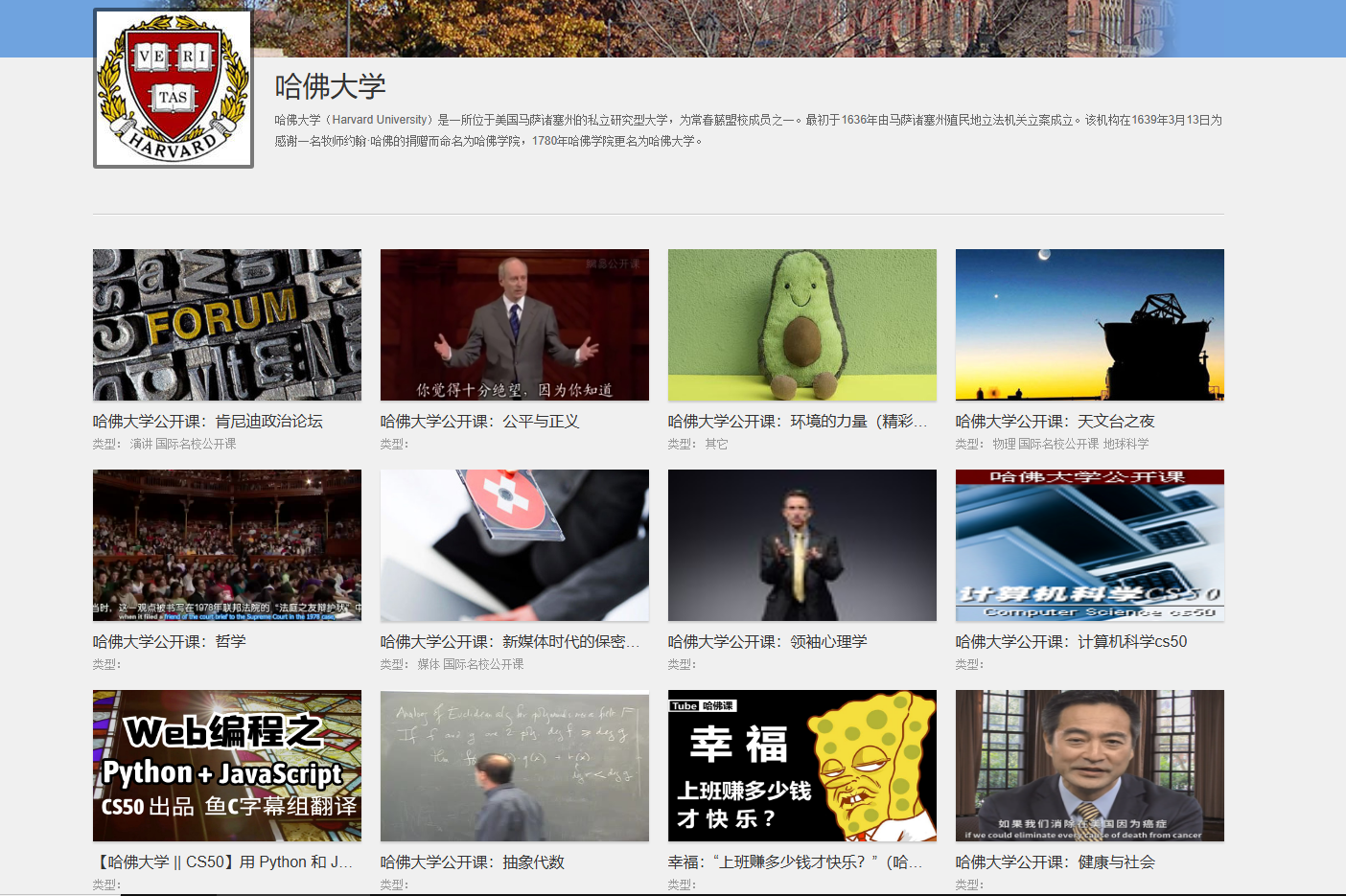The image size is (1346, 896).
Task: Open the Web编程之 Python + JavaScript thumbnail
Action: 227,766
